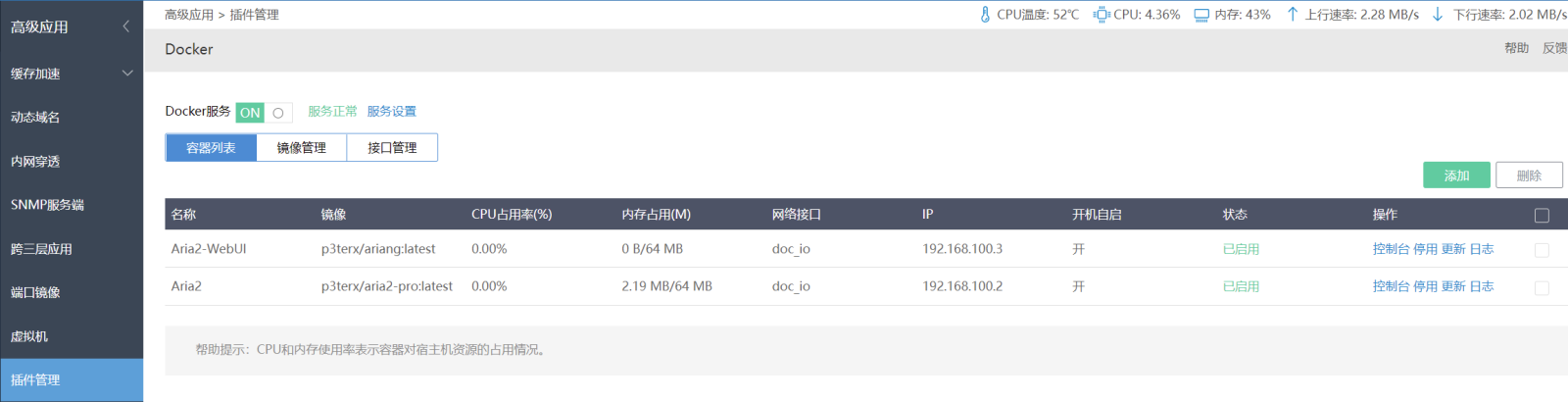
Task: Click the green 添加 button
Action: [x=1456, y=176]
